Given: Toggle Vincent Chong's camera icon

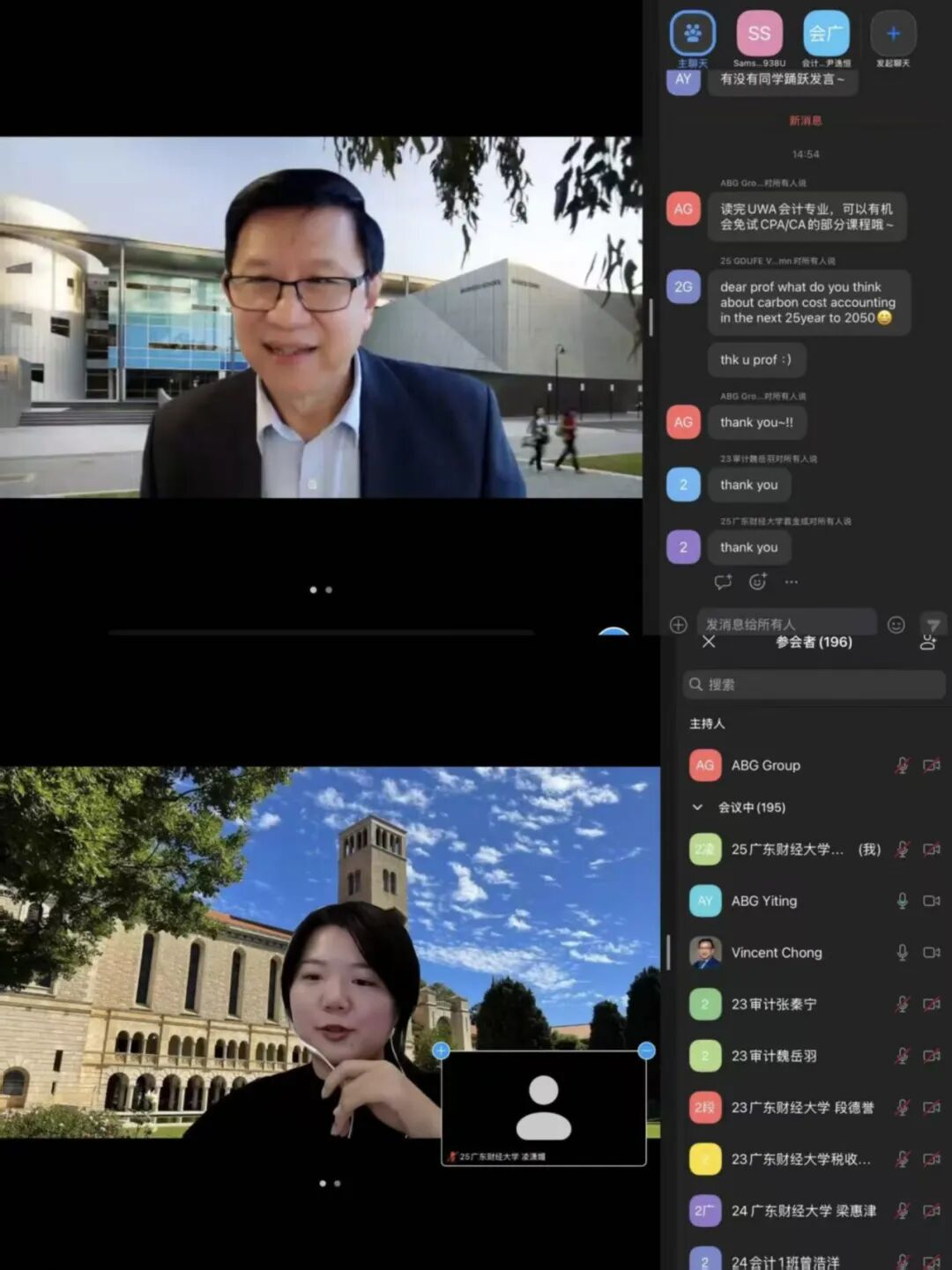Looking at the screenshot, I should pos(931,953).
